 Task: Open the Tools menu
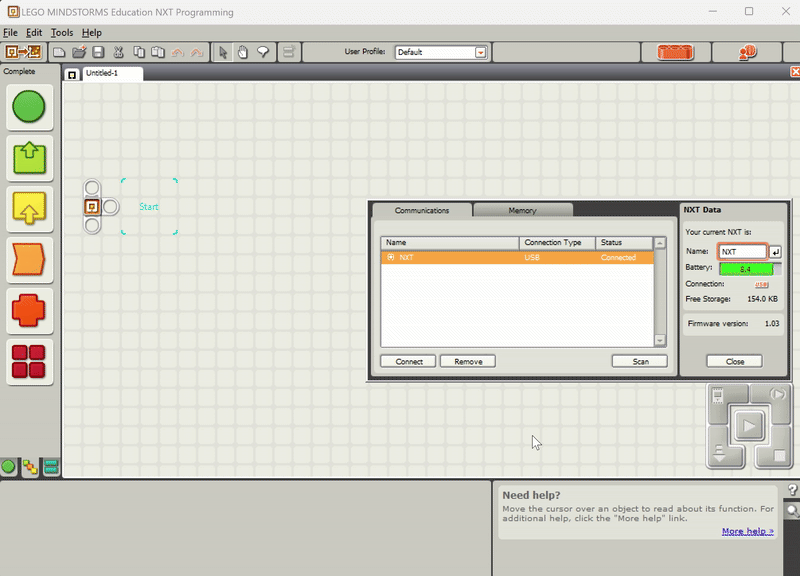(x=62, y=33)
